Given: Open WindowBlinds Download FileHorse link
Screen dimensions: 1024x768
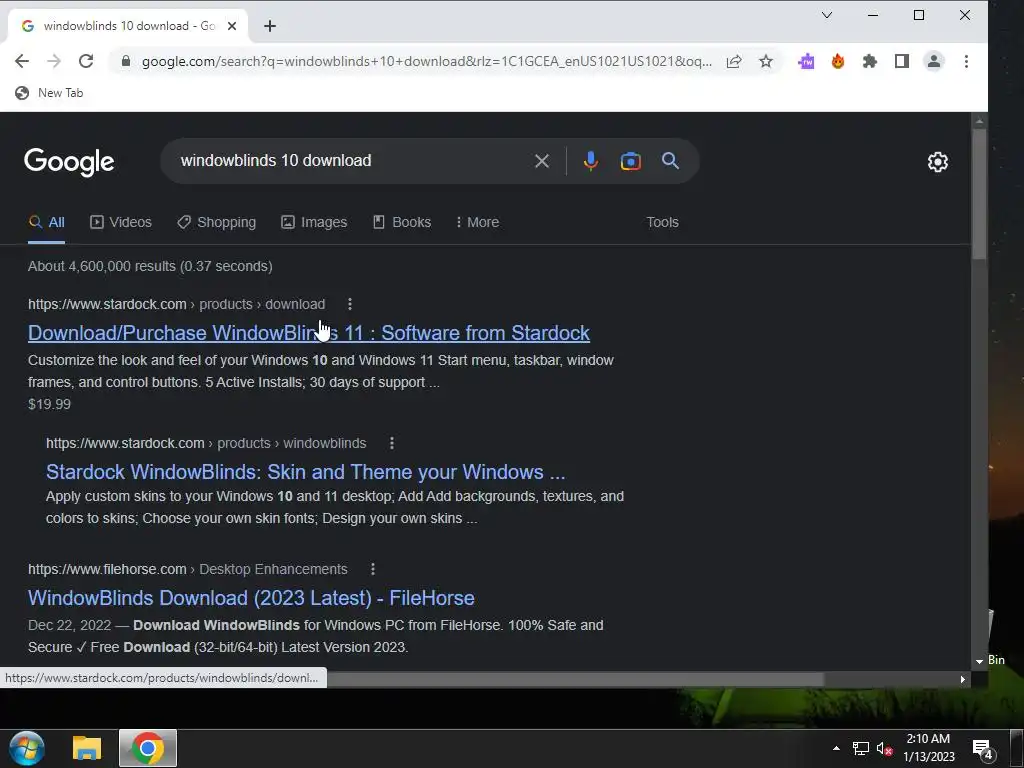Looking at the screenshot, I should click(x=251, y=598).
